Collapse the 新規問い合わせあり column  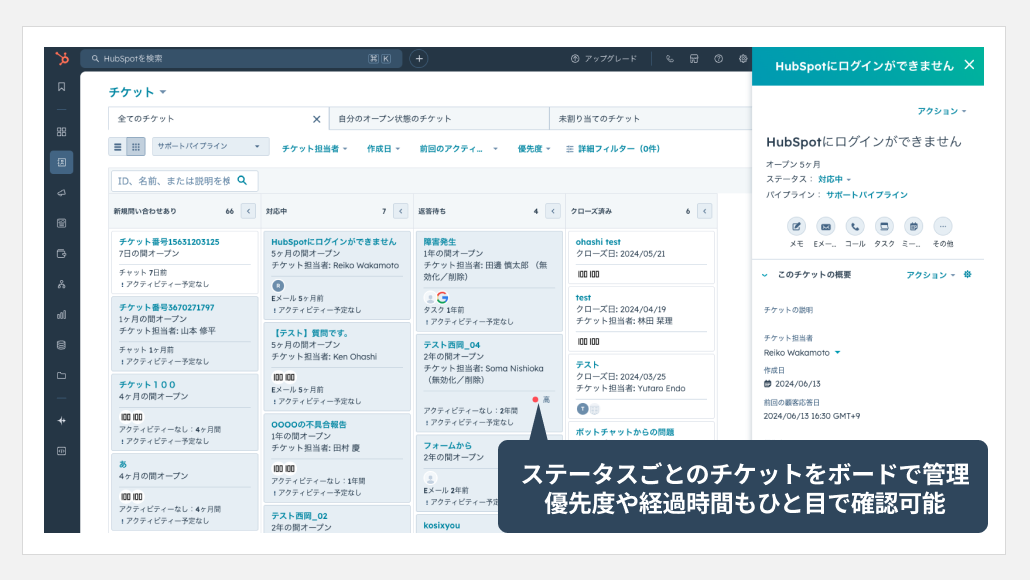(x=248, y=212)
